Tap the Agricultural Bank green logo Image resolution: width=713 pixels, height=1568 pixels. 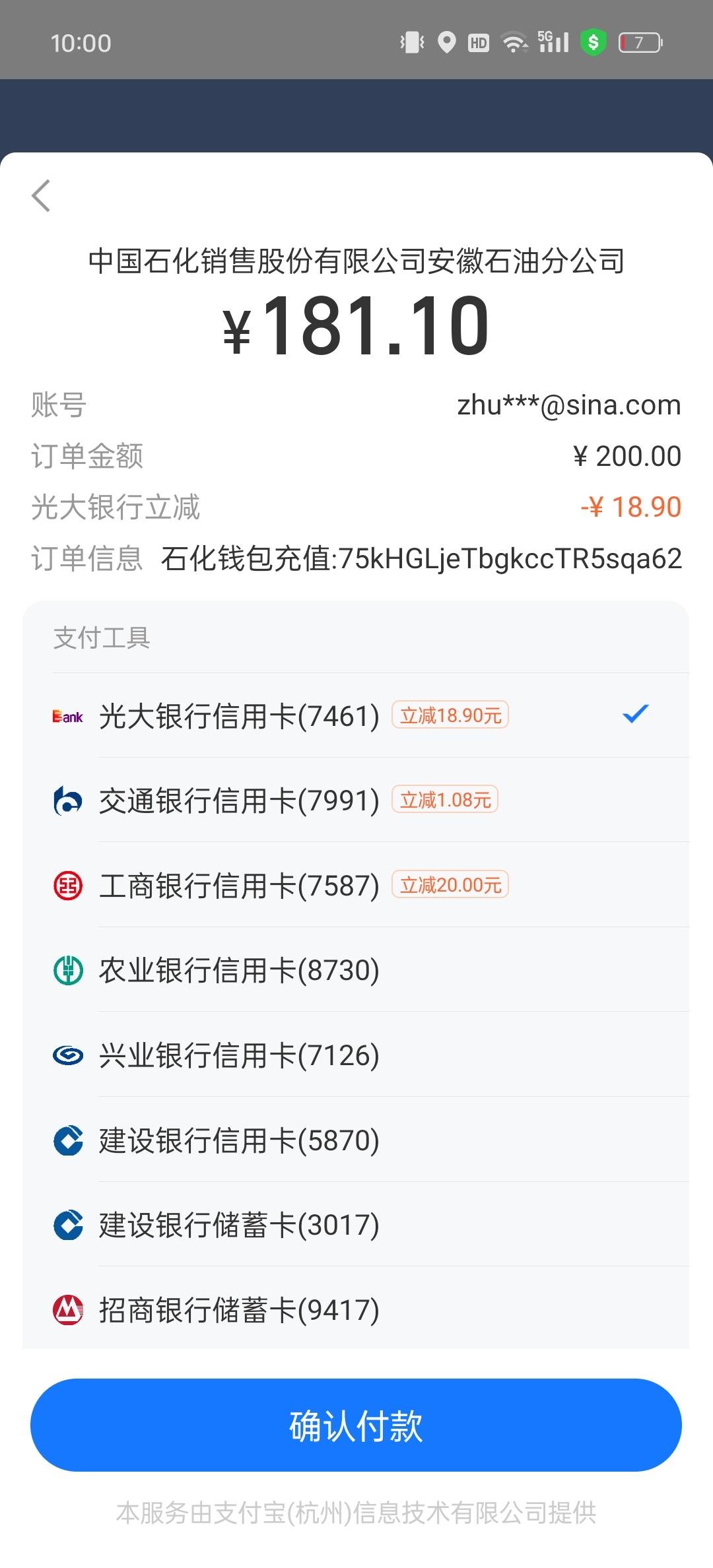68,971
